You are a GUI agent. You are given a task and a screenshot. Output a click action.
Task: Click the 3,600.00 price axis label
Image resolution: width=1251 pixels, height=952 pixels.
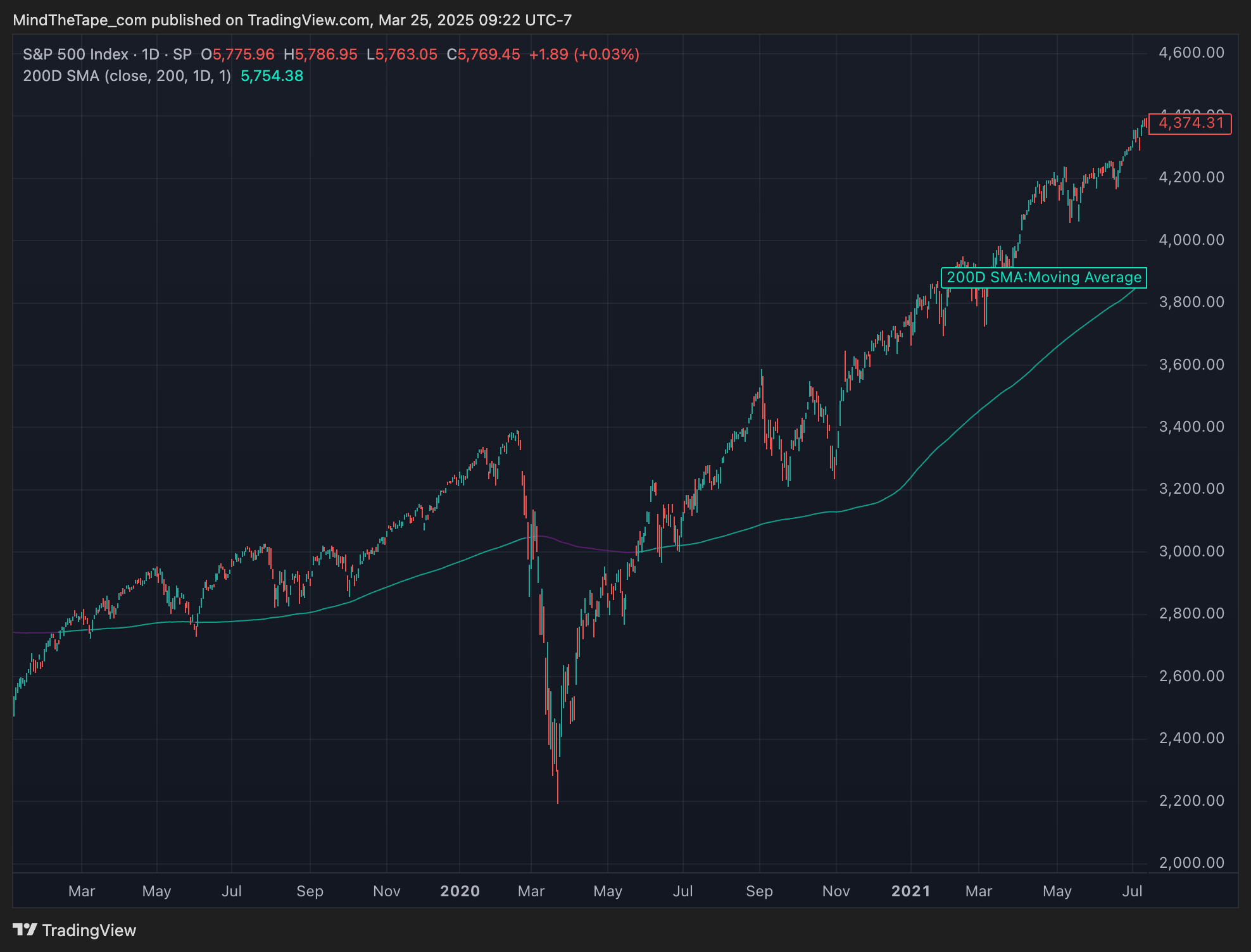click(x=1191, y=365)
